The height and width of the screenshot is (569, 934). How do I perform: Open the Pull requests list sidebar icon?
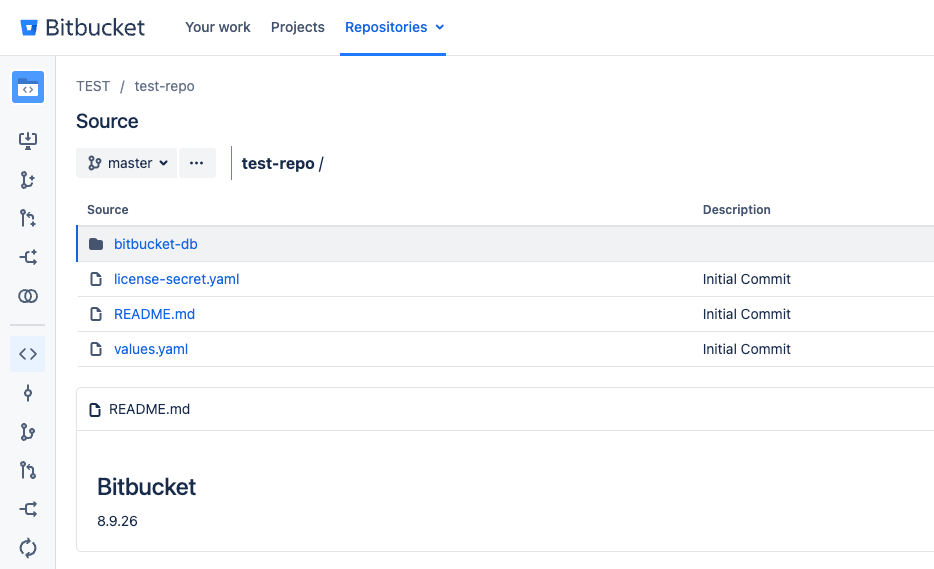point(28,471)
